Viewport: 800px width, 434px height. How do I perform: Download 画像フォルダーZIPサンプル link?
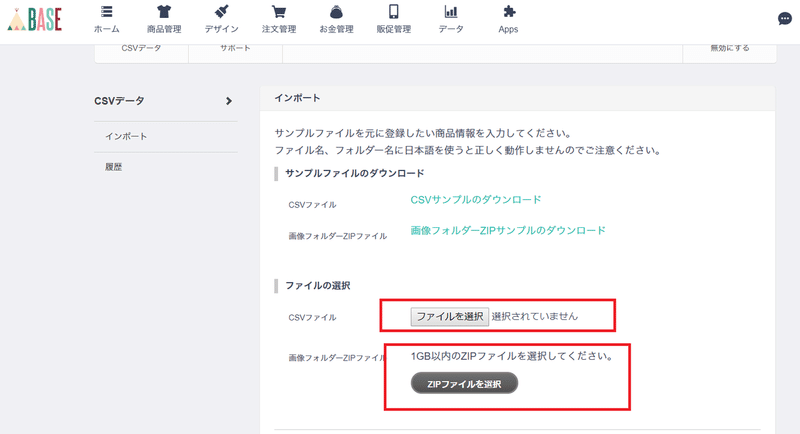(508, 231)
